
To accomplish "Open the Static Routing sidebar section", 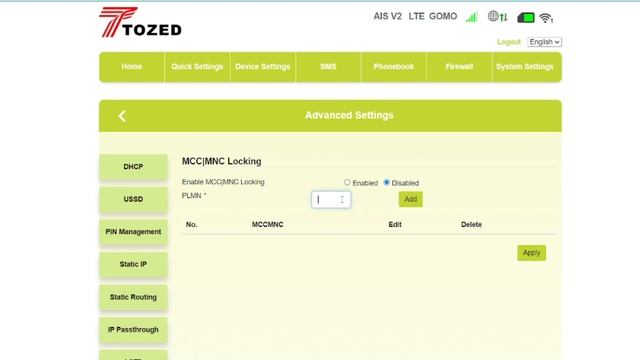I will coord(133,297).
